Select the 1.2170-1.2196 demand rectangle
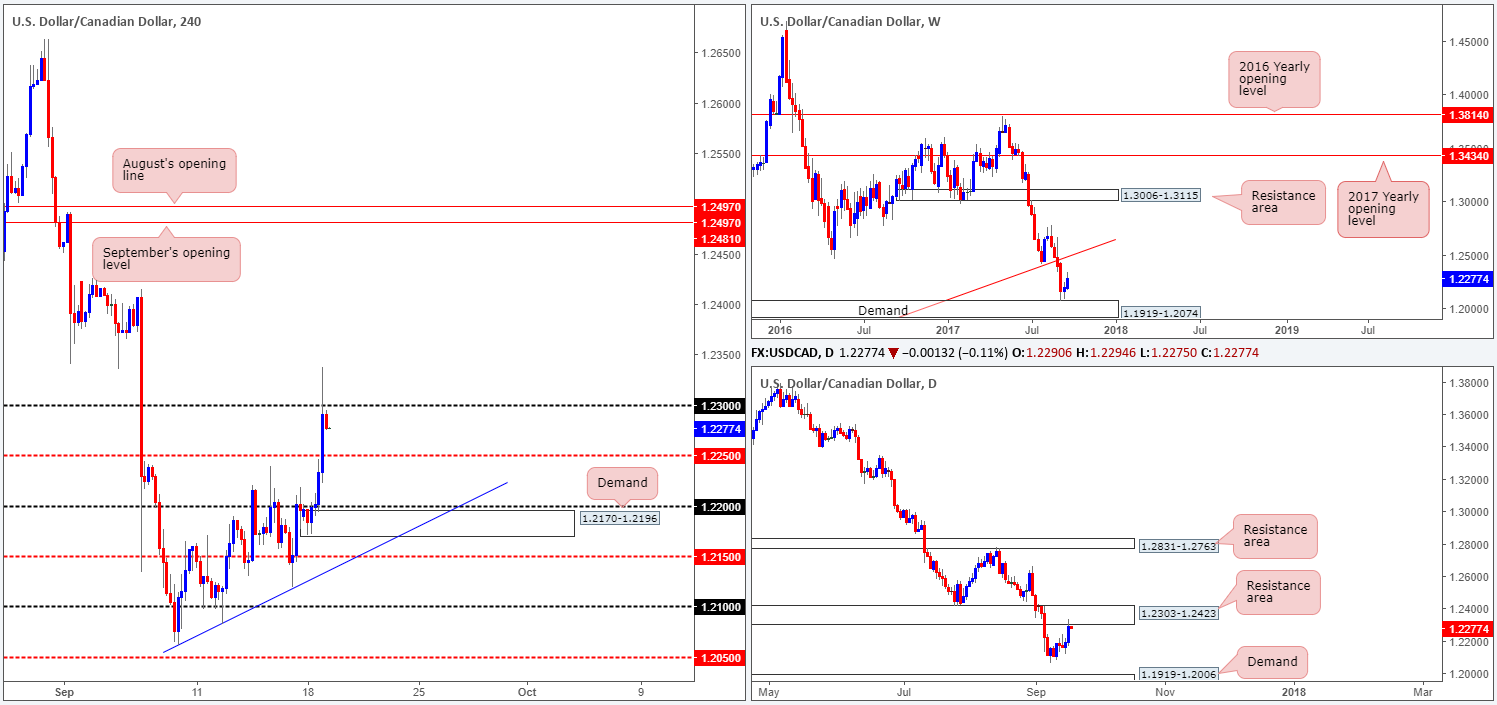 [437, 523]
